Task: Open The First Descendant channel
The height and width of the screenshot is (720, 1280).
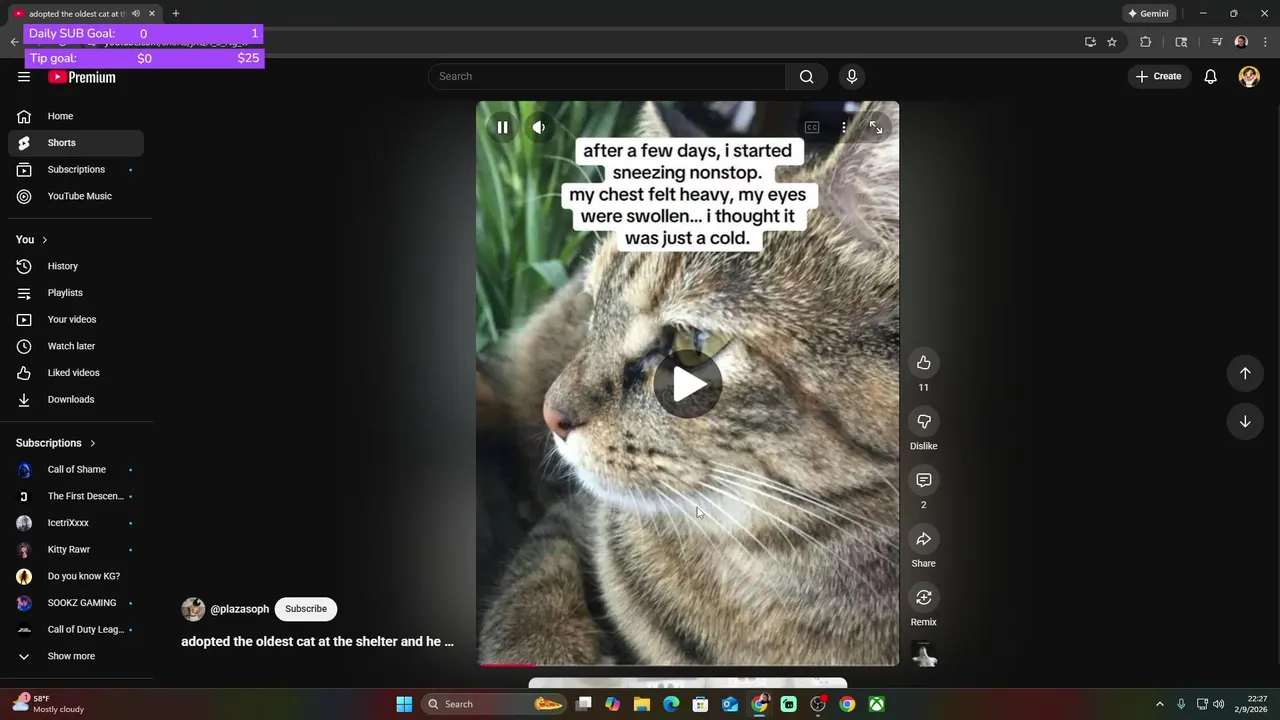Action: 76,496
